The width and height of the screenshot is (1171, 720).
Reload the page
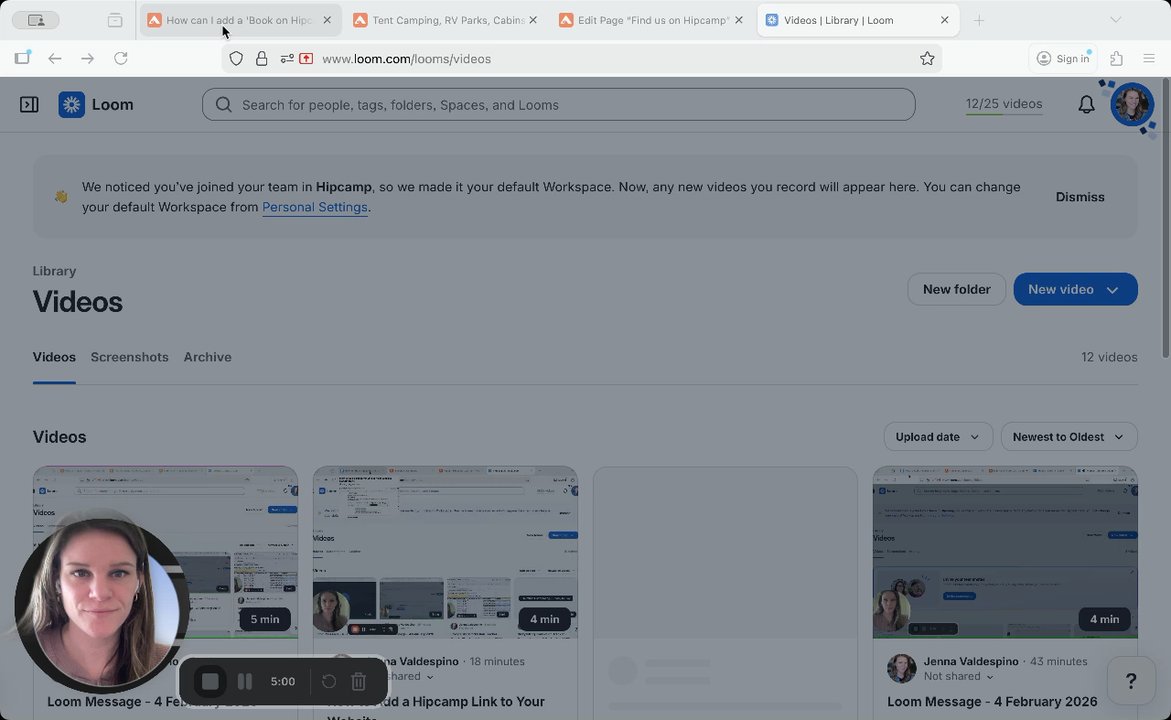120,58
